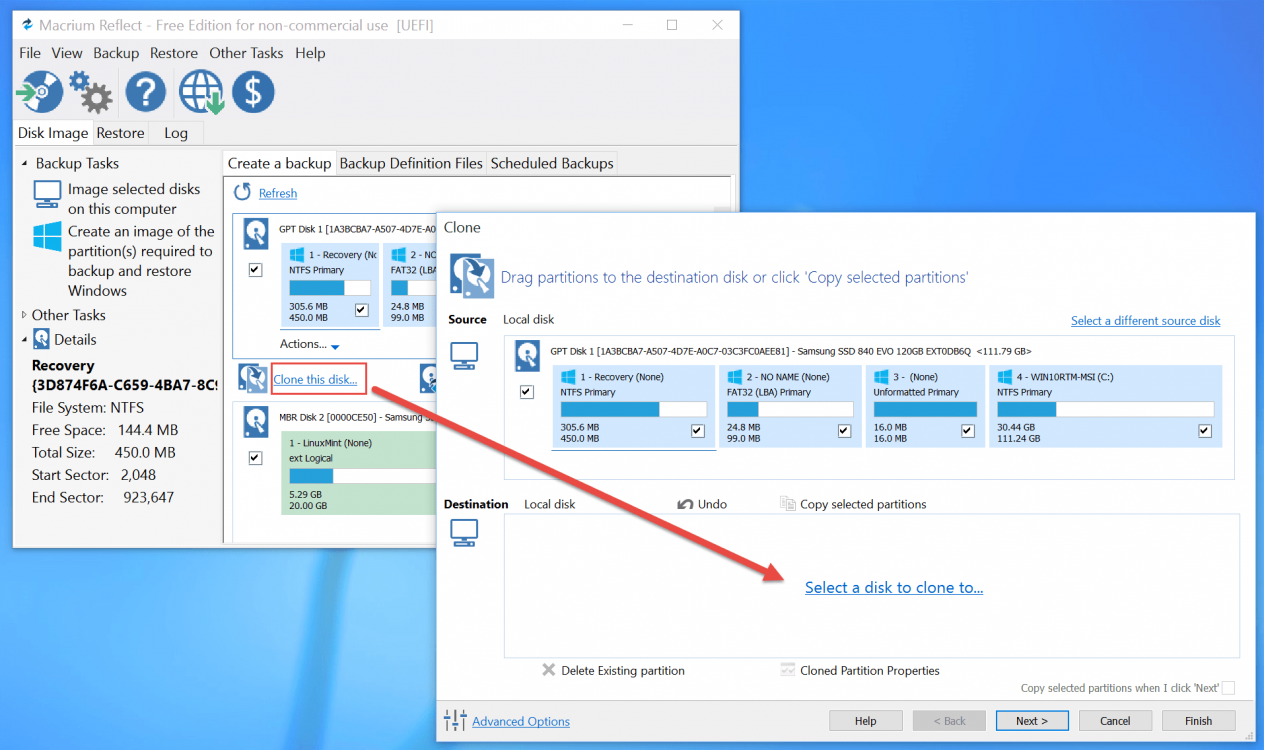Click the monitor icon next to Image selected disks
The image size is (1264, 750).
47,194
